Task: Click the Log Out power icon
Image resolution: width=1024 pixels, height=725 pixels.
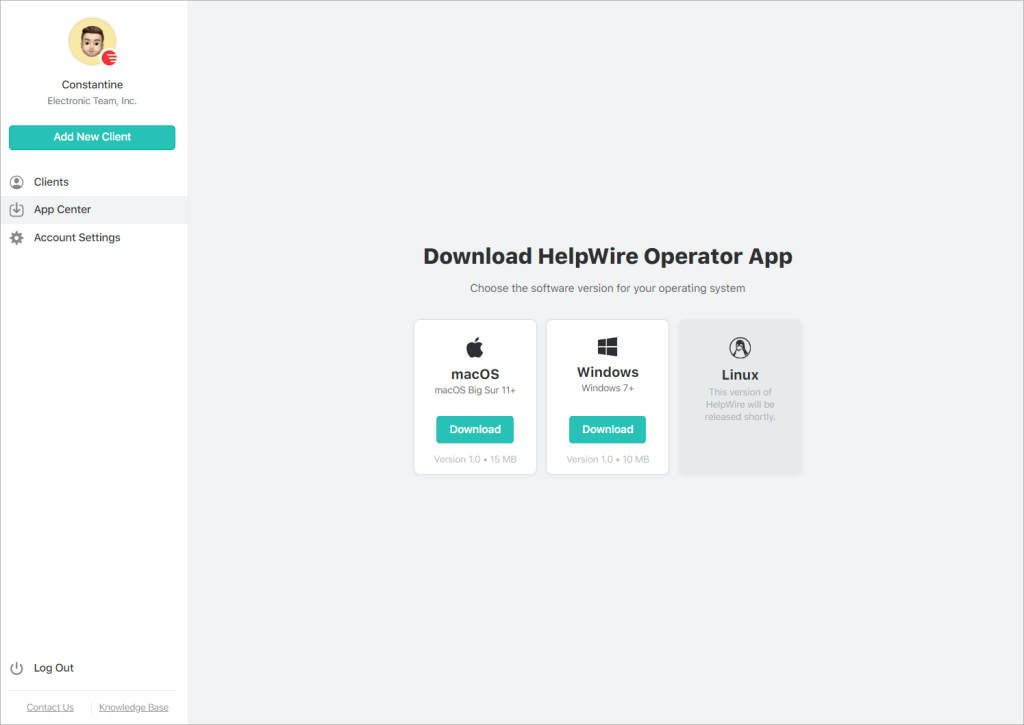Action: tap(16, 667)
